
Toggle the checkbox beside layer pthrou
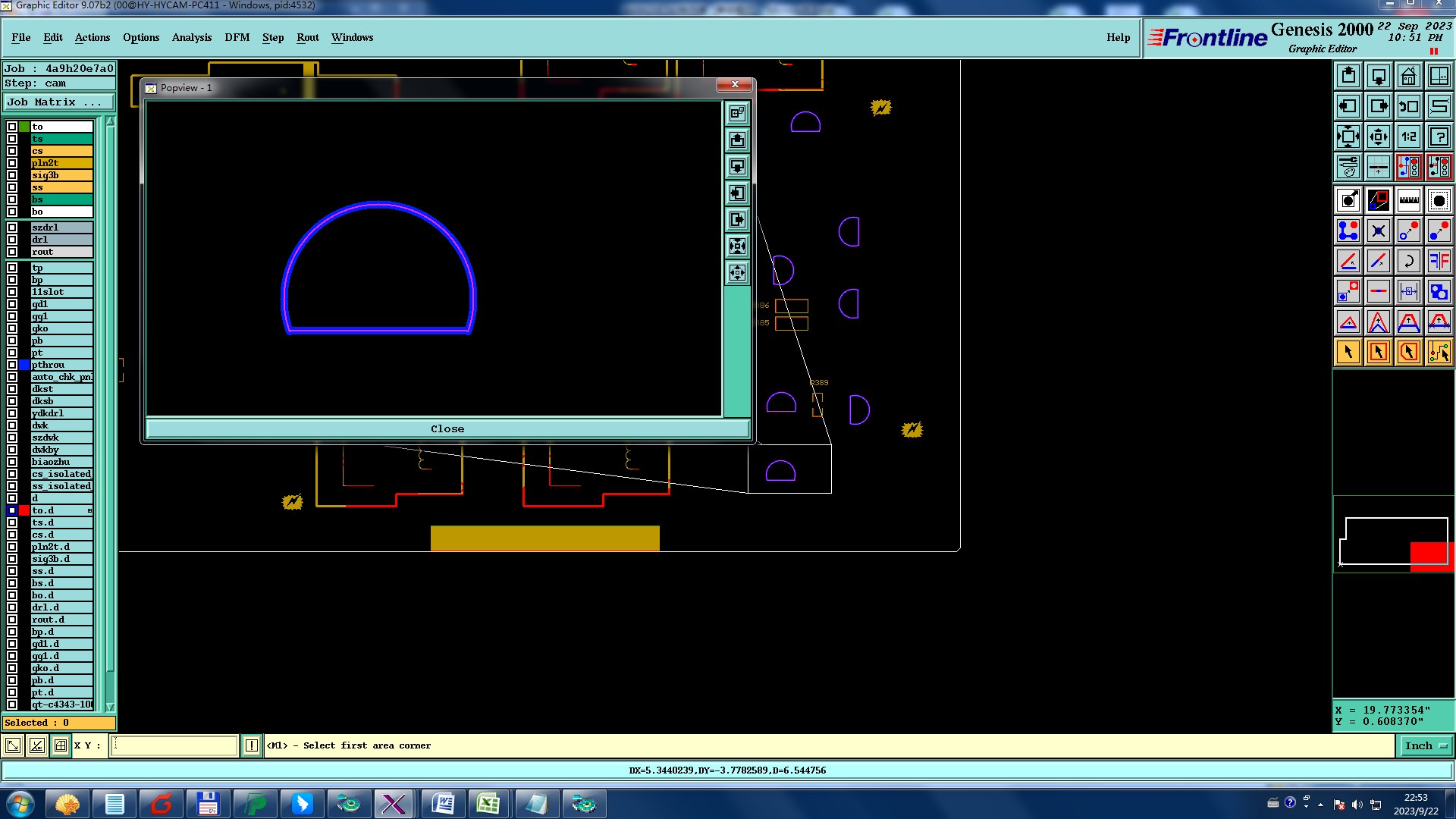[x=12, y=365]
